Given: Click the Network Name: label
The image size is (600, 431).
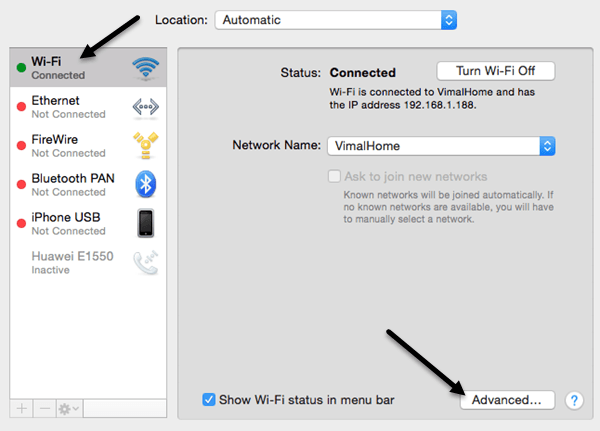Looking at the screenshot, I should tap(276, 145).
